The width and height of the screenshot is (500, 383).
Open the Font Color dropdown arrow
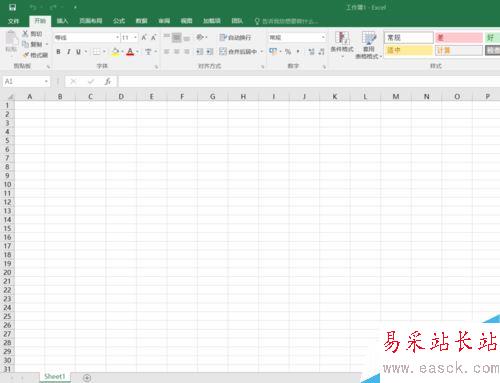point(137,52)
